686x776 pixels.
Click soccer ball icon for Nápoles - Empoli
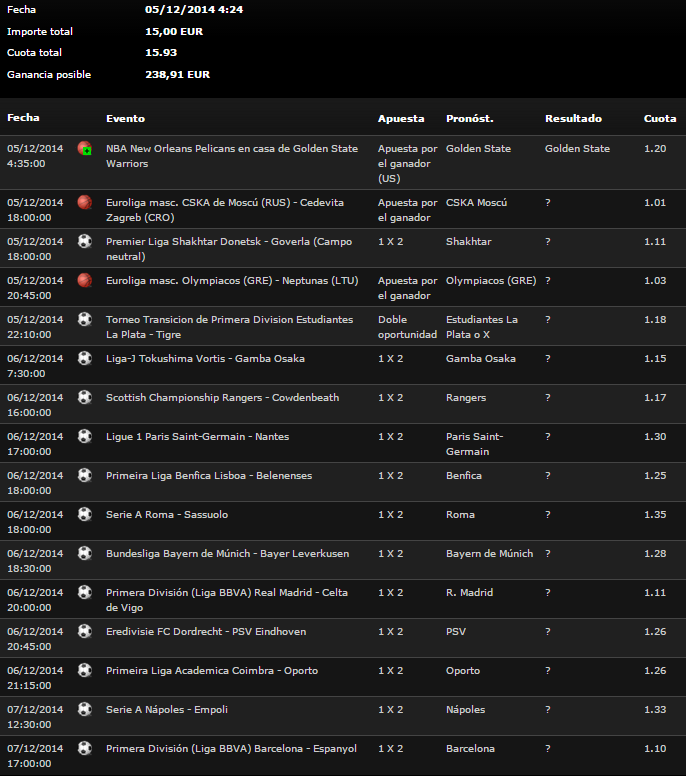(85, 709)
